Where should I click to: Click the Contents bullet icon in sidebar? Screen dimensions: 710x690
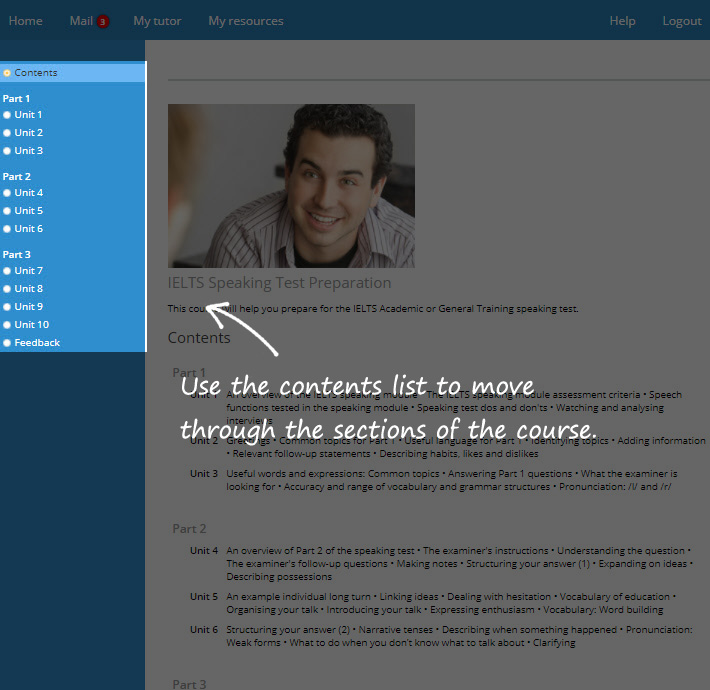pos(7,73)
